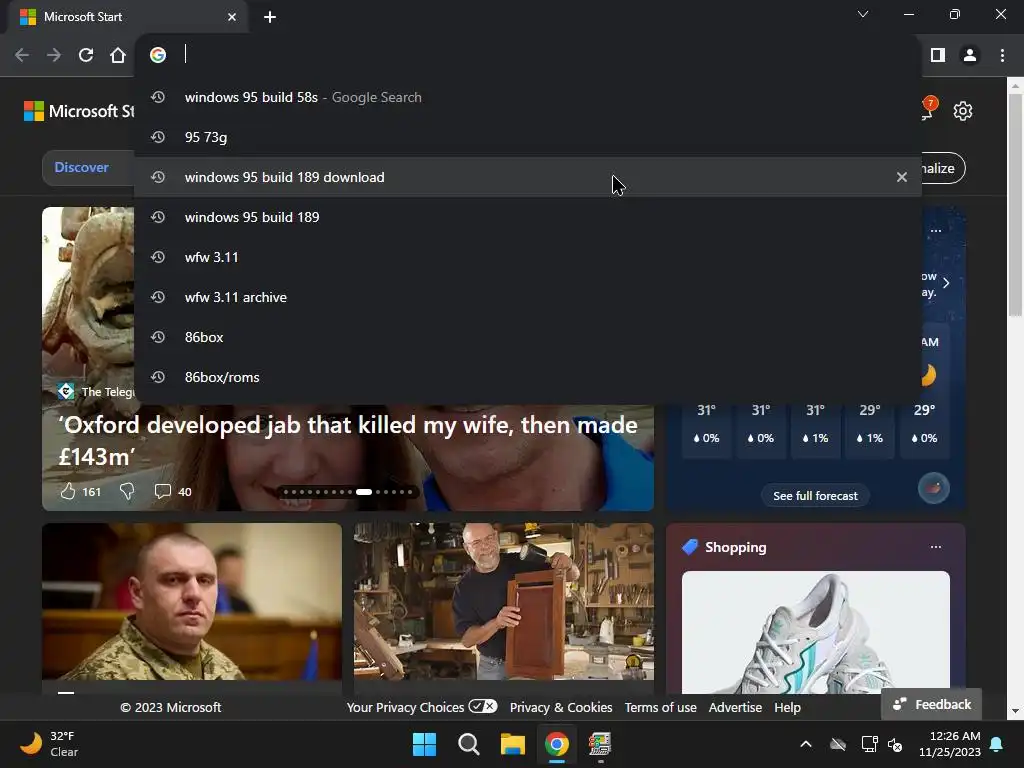Open the 86Box taskbar app icon
The width and height of the screenshot is (1024, 768).
click(600, 744)
